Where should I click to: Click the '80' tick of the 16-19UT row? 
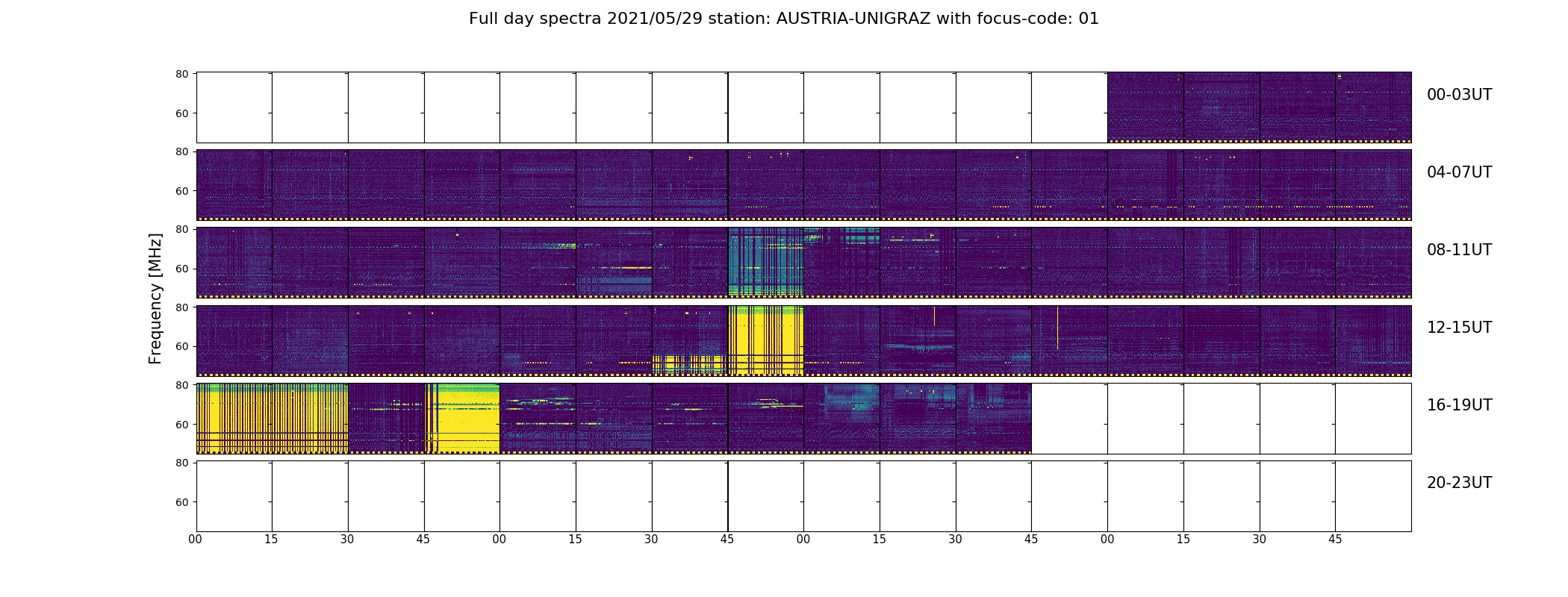[181, 385]
